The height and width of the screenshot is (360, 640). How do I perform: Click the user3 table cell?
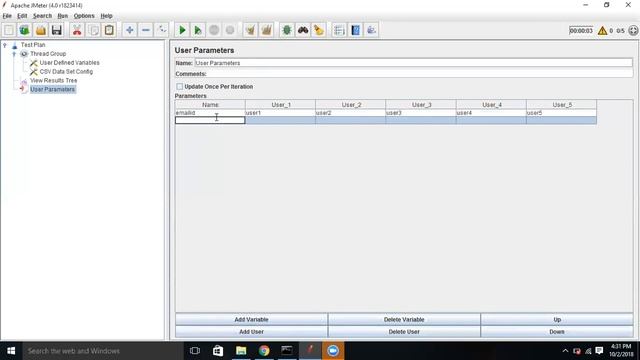pos(421,113)
